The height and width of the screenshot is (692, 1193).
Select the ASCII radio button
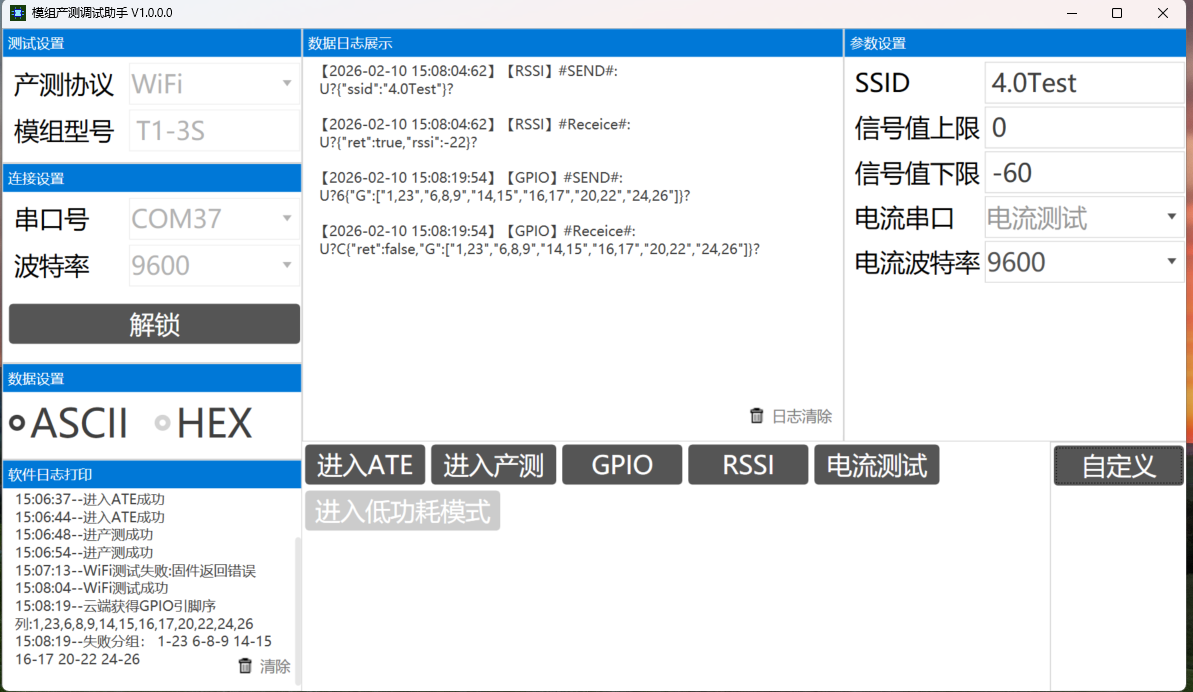pos(17,423)
